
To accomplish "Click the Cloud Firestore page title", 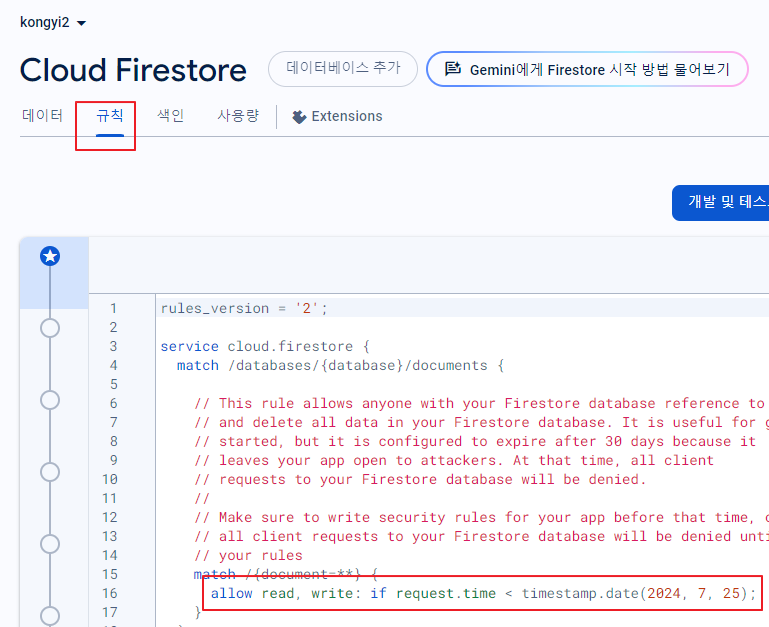I will coord(133,70).
